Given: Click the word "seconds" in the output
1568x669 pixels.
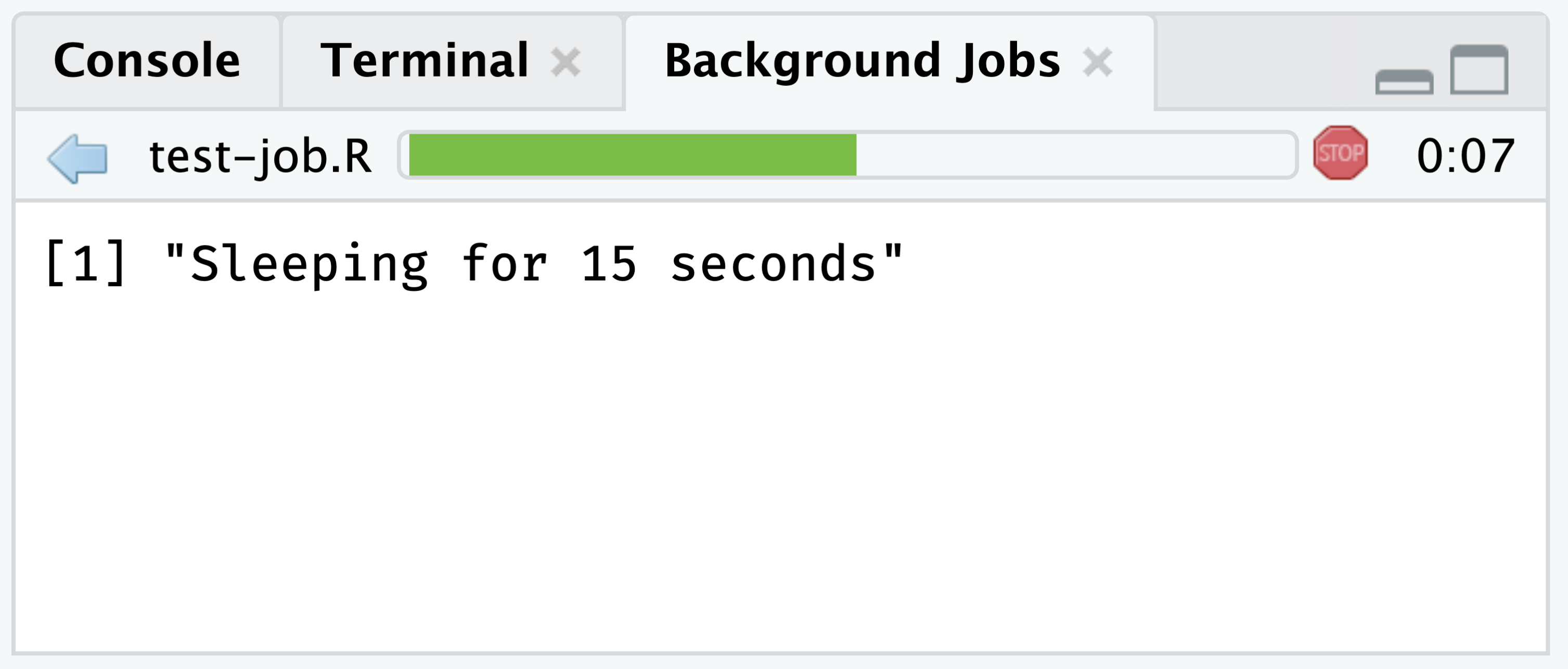Looking at the screenshot, I should click(x=773, y=264).
